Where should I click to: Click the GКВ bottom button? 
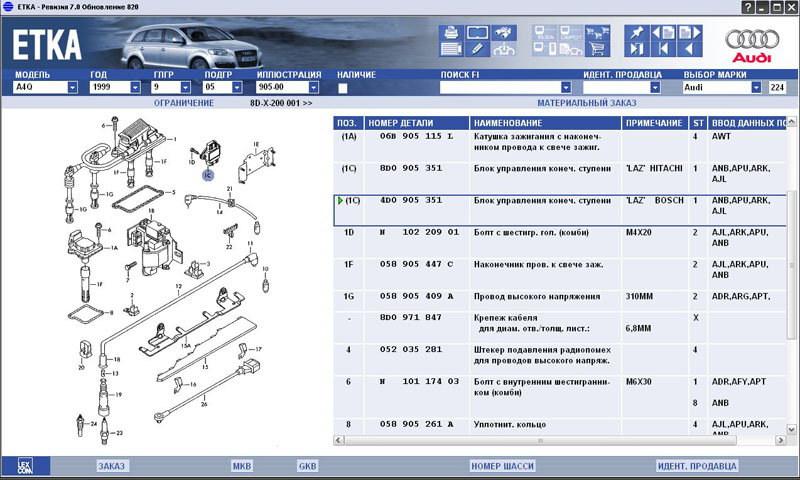click(x=307, y=466)
